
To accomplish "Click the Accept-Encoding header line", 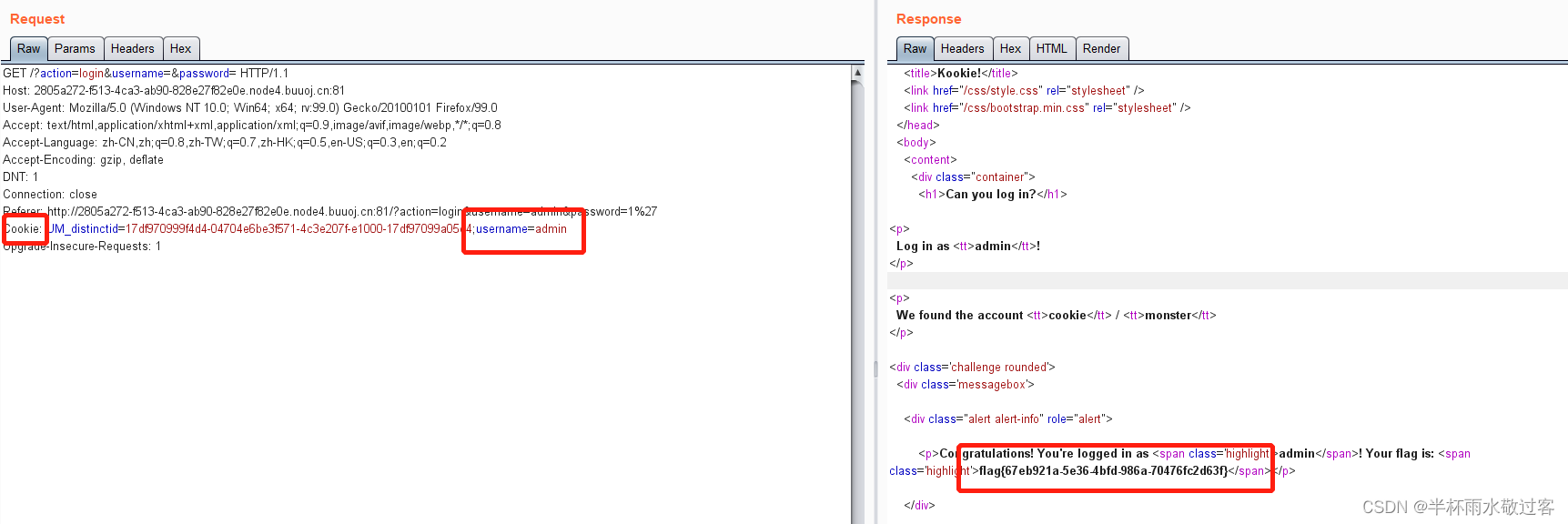I will [84, 160].
